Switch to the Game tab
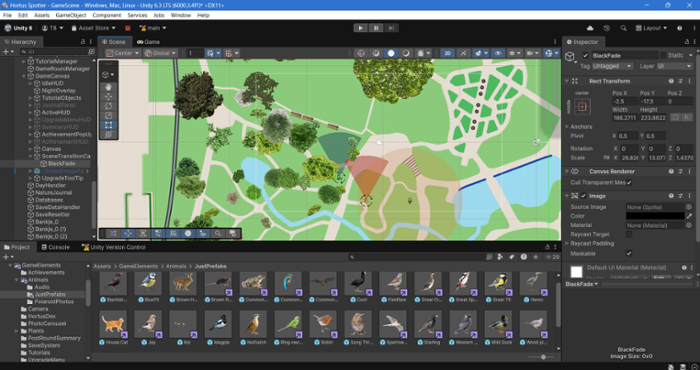700x370 pixels. [x=149, y=42]
